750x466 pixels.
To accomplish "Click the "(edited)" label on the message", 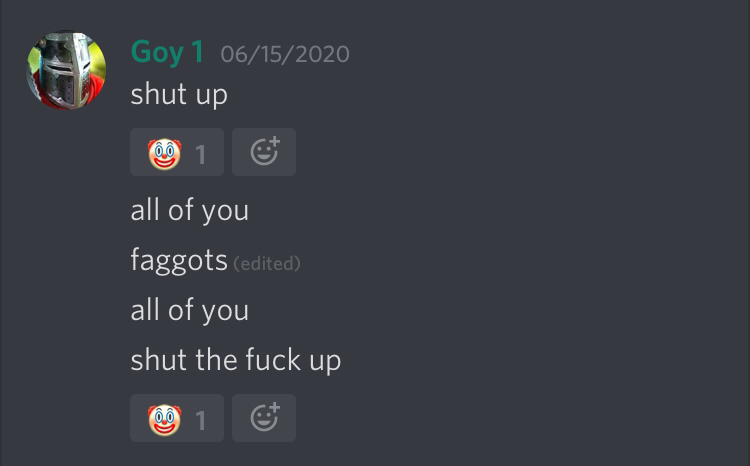I will tap(267, 264).
